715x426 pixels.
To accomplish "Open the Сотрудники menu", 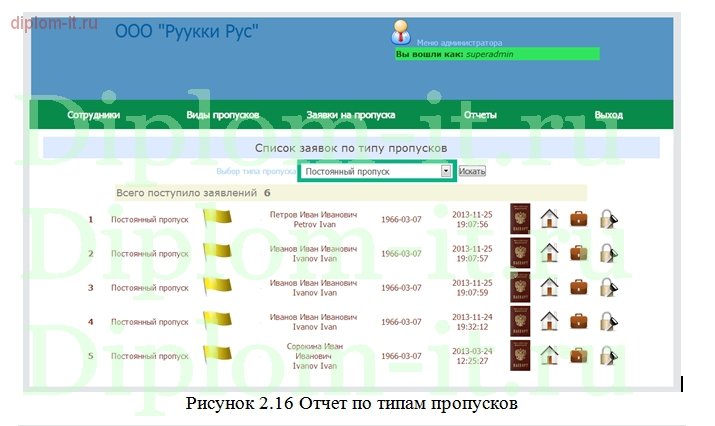I will pos(93,115).
